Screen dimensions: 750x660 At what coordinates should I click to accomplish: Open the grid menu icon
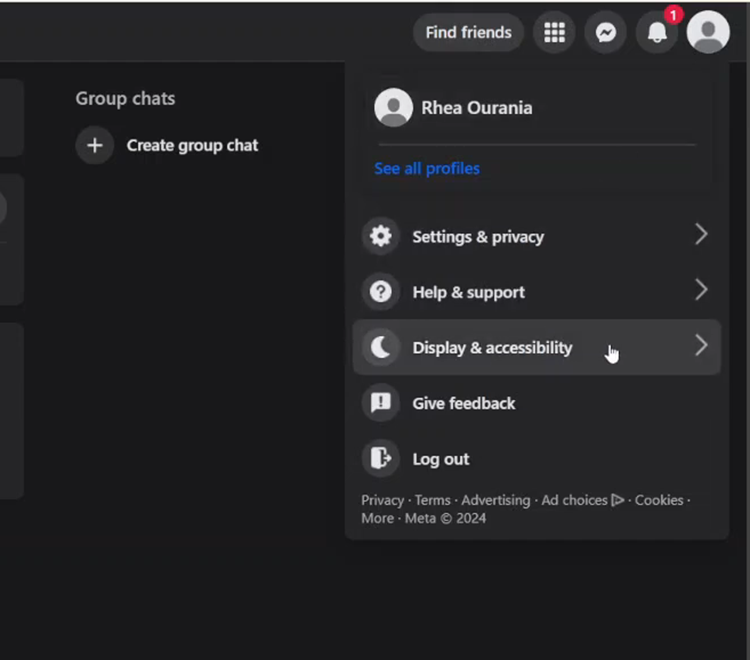[x=554, y=33]
